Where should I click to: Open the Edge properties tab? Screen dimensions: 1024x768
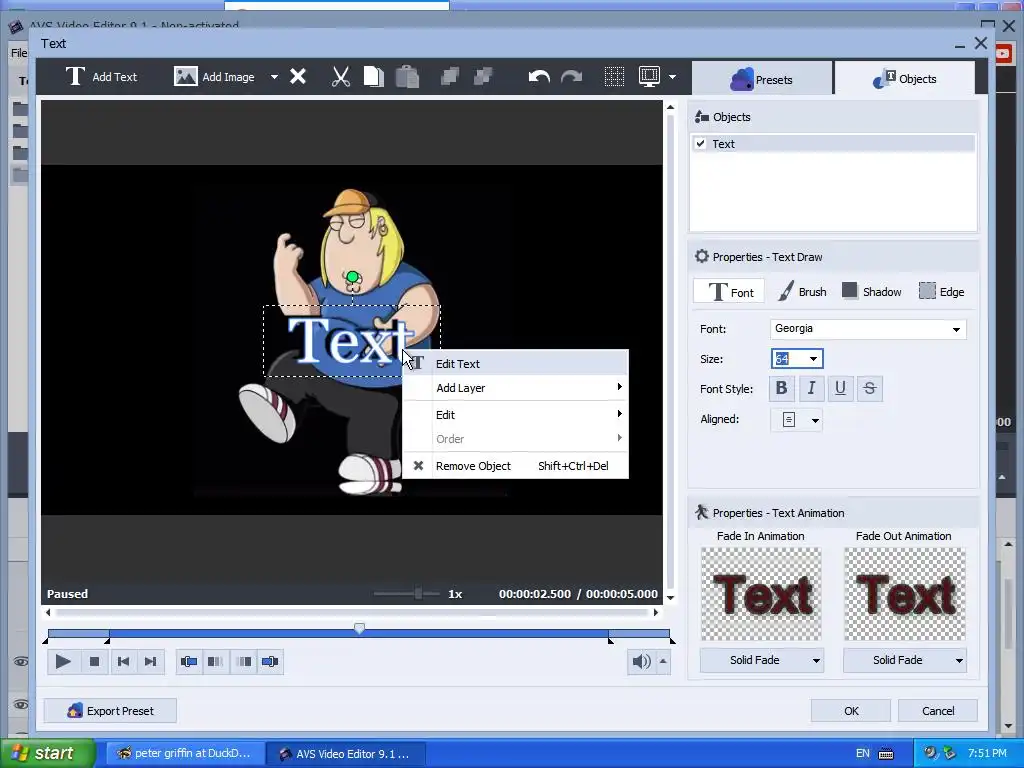(x=941, y=291)
